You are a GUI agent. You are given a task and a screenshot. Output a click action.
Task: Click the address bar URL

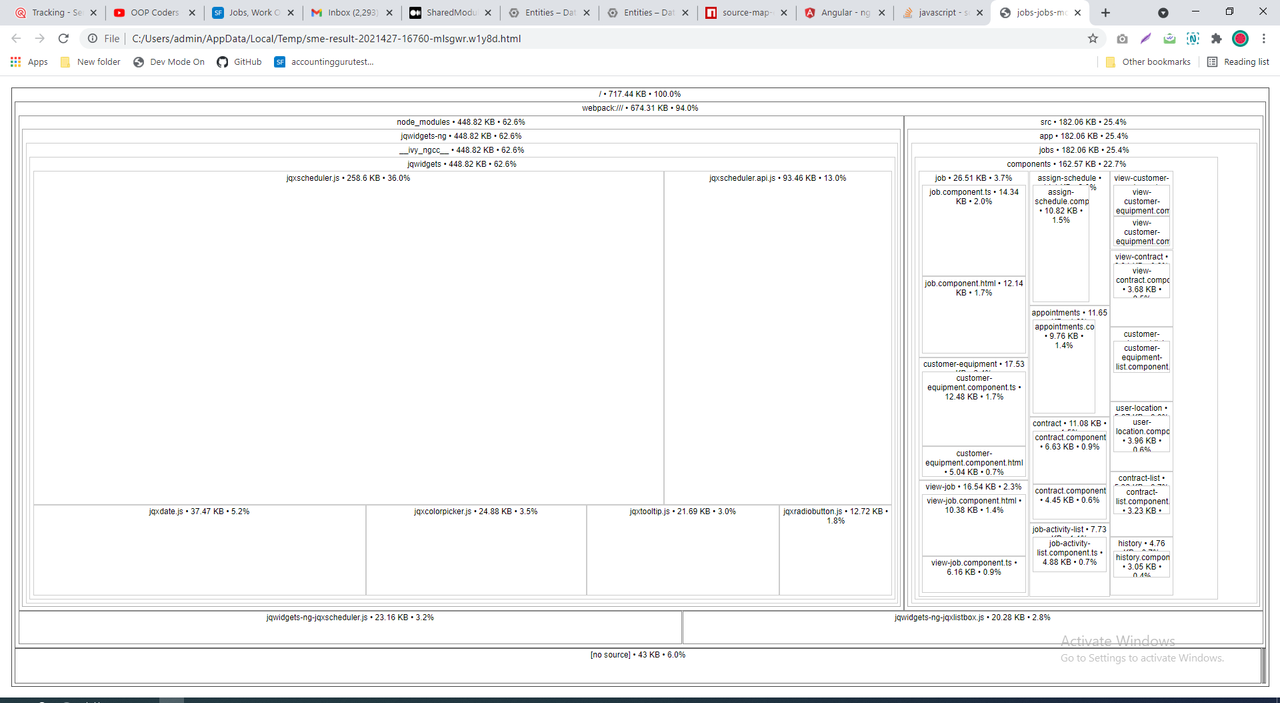pyautogui.click(x=326, y=38)
